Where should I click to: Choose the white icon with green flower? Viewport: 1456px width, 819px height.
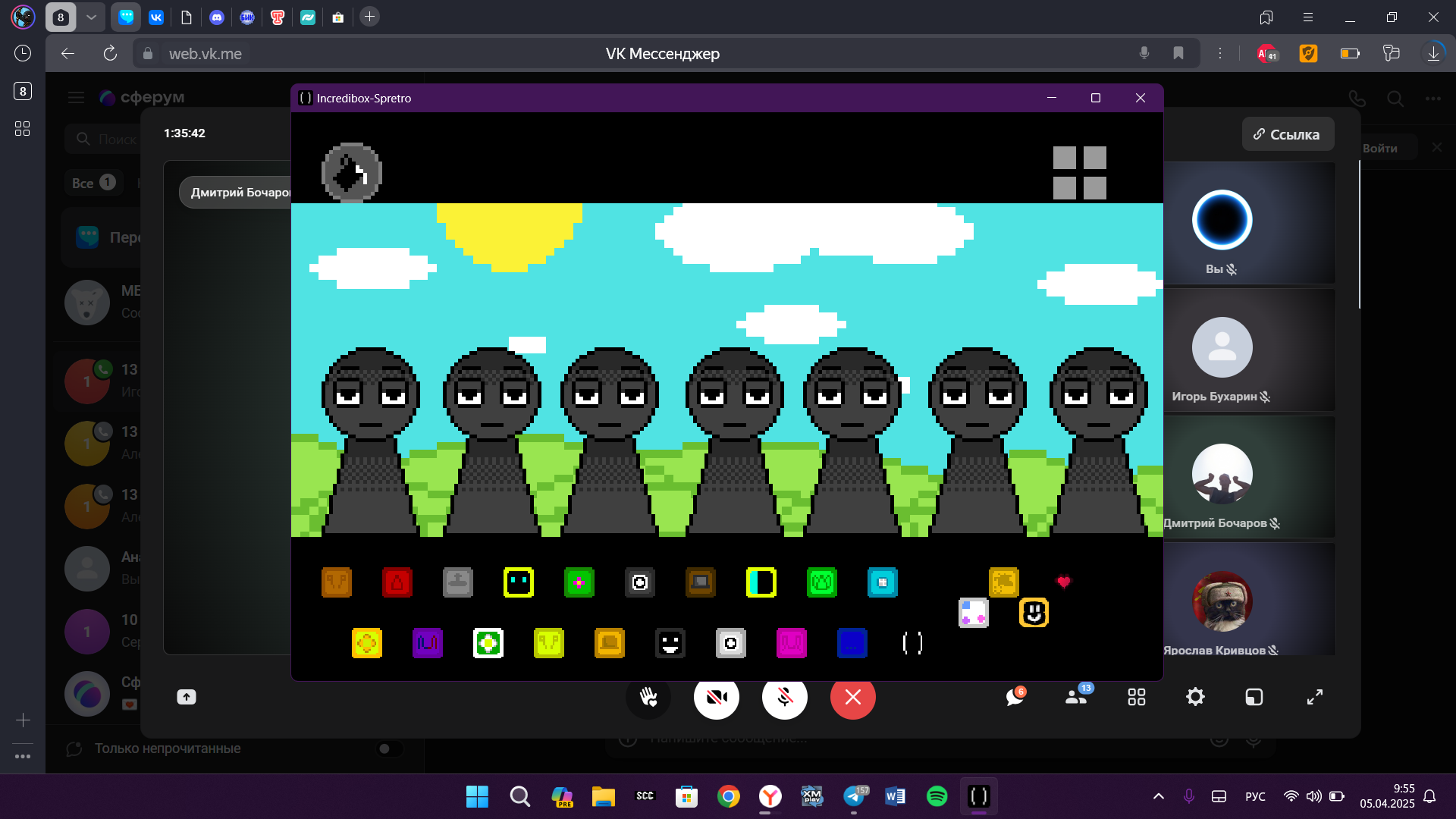coord(488,643)
